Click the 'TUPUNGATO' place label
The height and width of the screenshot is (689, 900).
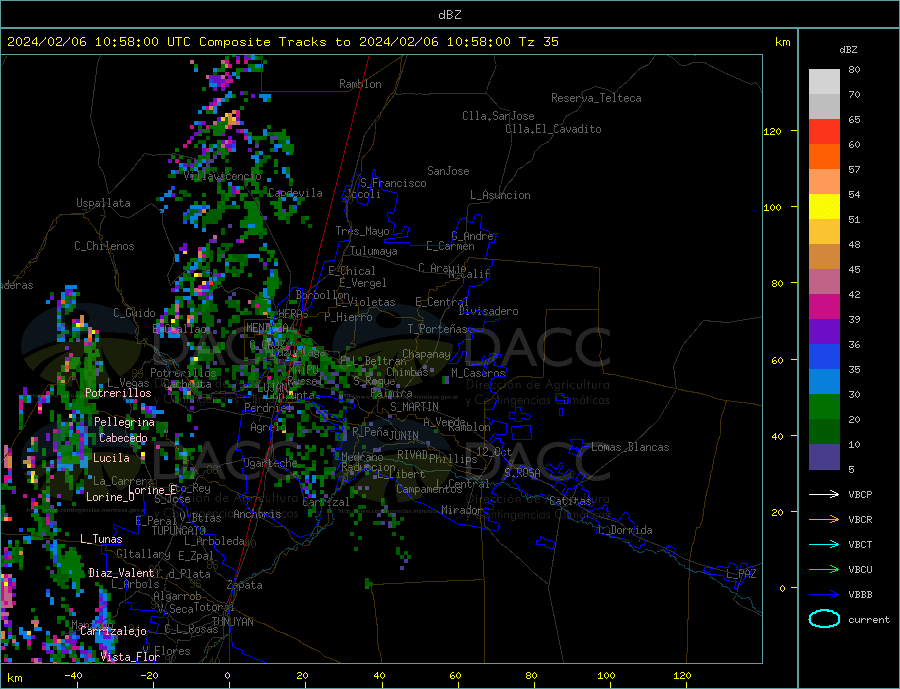click(x=179, y=531)
